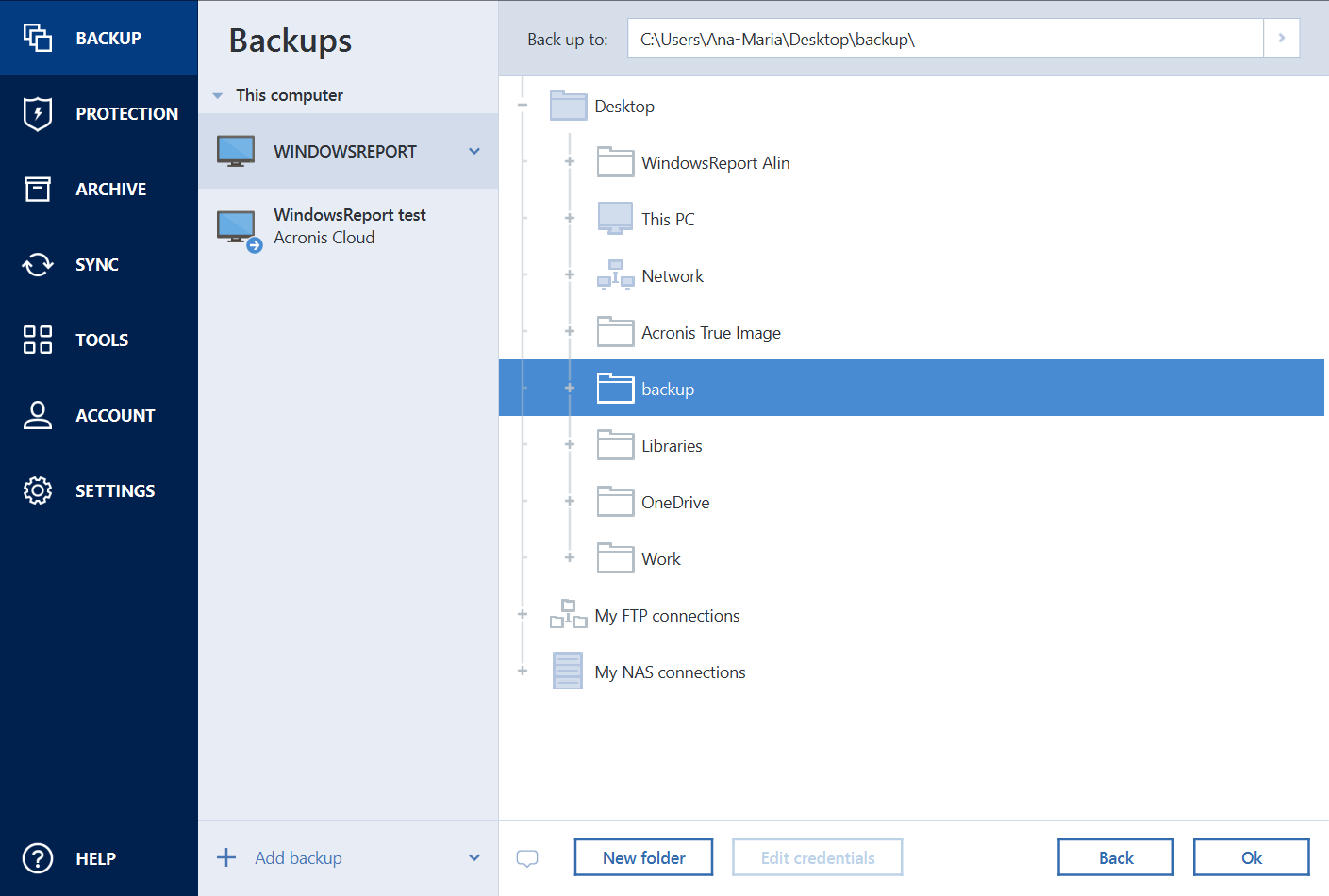Open the HELP label in sidebar
This screenshot has width=1329, height=896.
[x=96, y=859]
